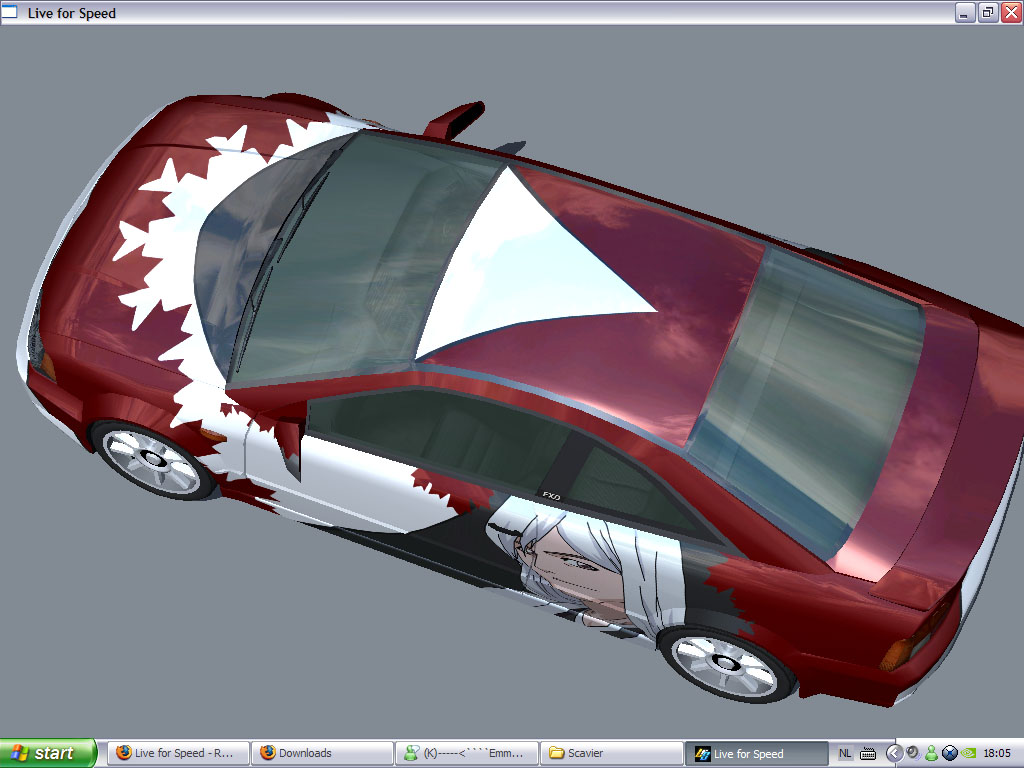Open the Scavier folder taskbar item
The image size is (1024, 768).
tap(611, 753)
